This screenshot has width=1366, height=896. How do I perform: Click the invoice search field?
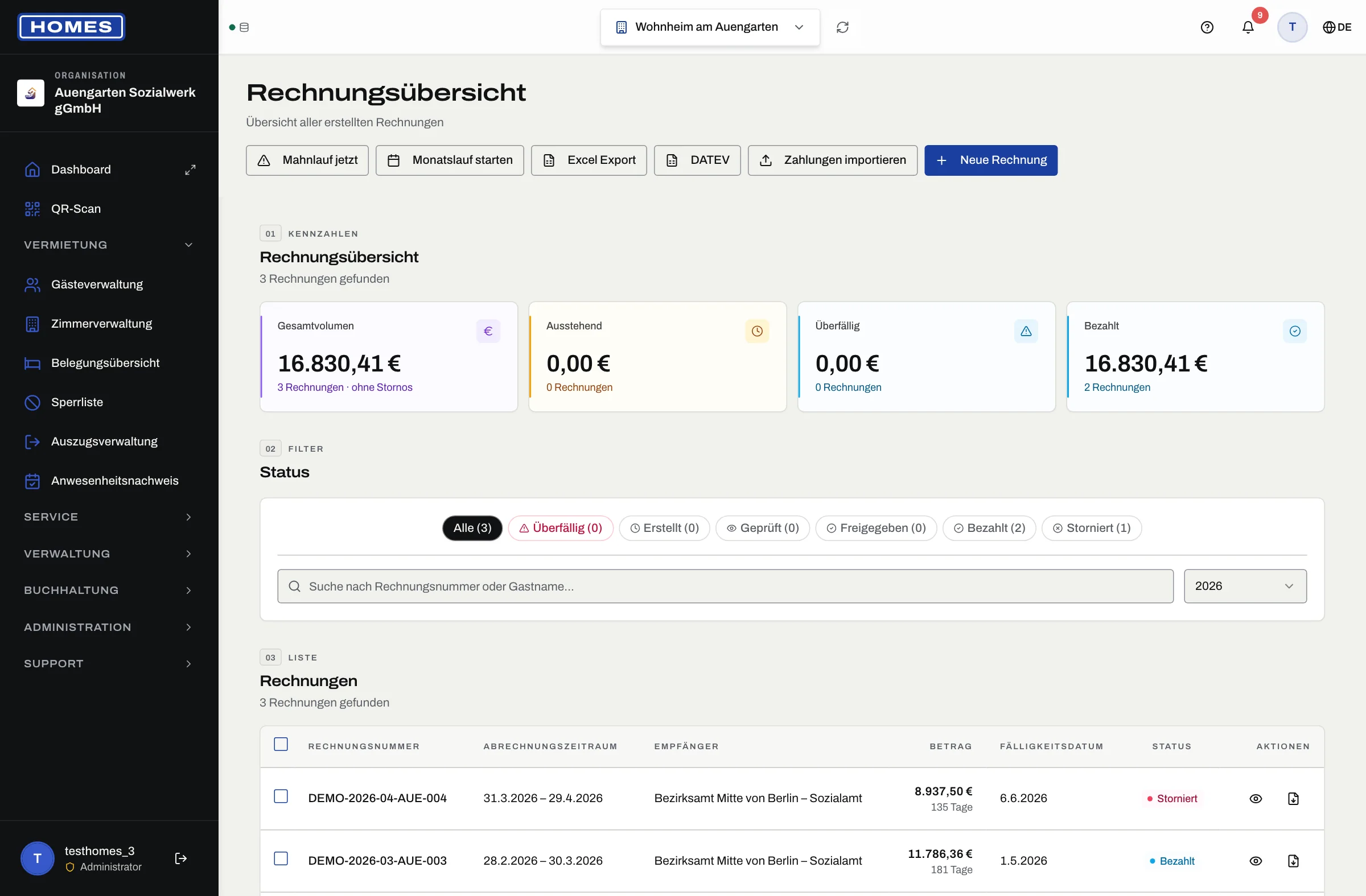tap(725, 585)
